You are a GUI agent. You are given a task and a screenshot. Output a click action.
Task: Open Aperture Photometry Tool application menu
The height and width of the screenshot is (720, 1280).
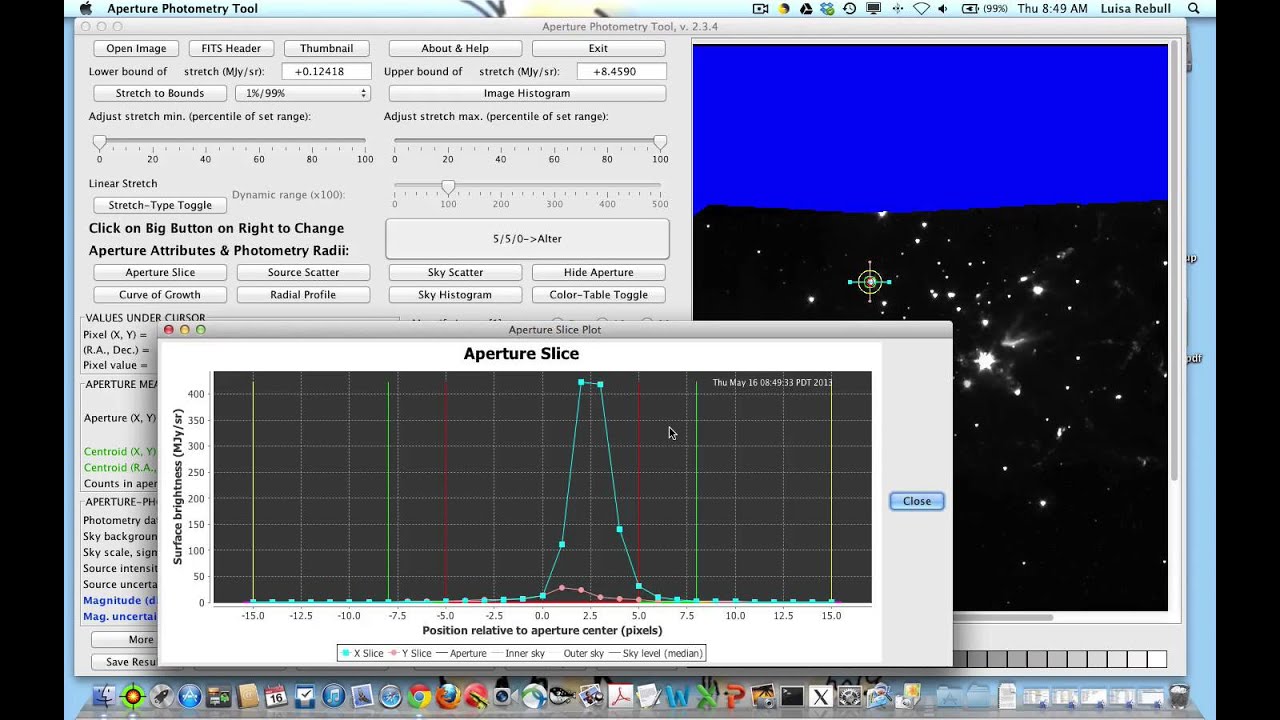[182, 8]
